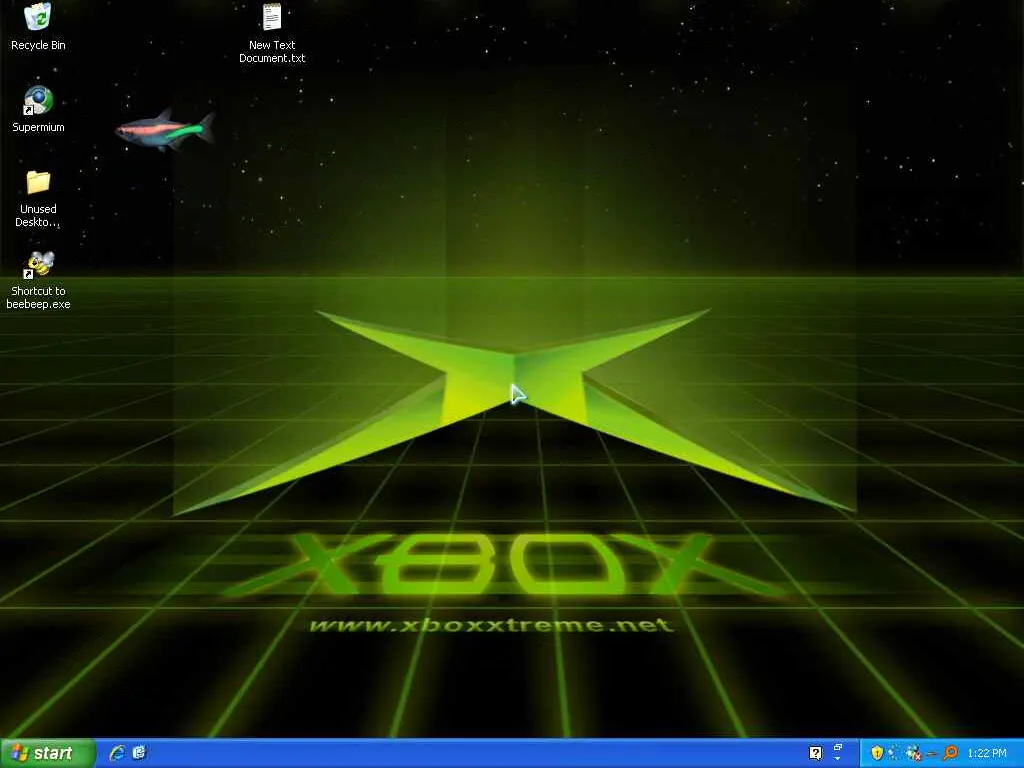
Task: Click the orange magnifier tray icon
Action: pyautogui.click(x=950, y=753)
